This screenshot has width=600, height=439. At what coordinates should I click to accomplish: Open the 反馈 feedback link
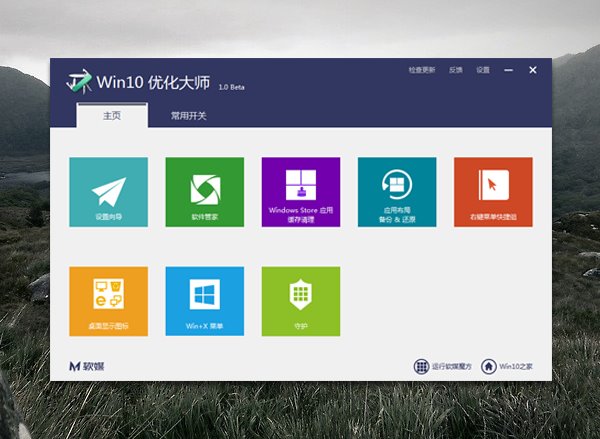coord(456,71)
